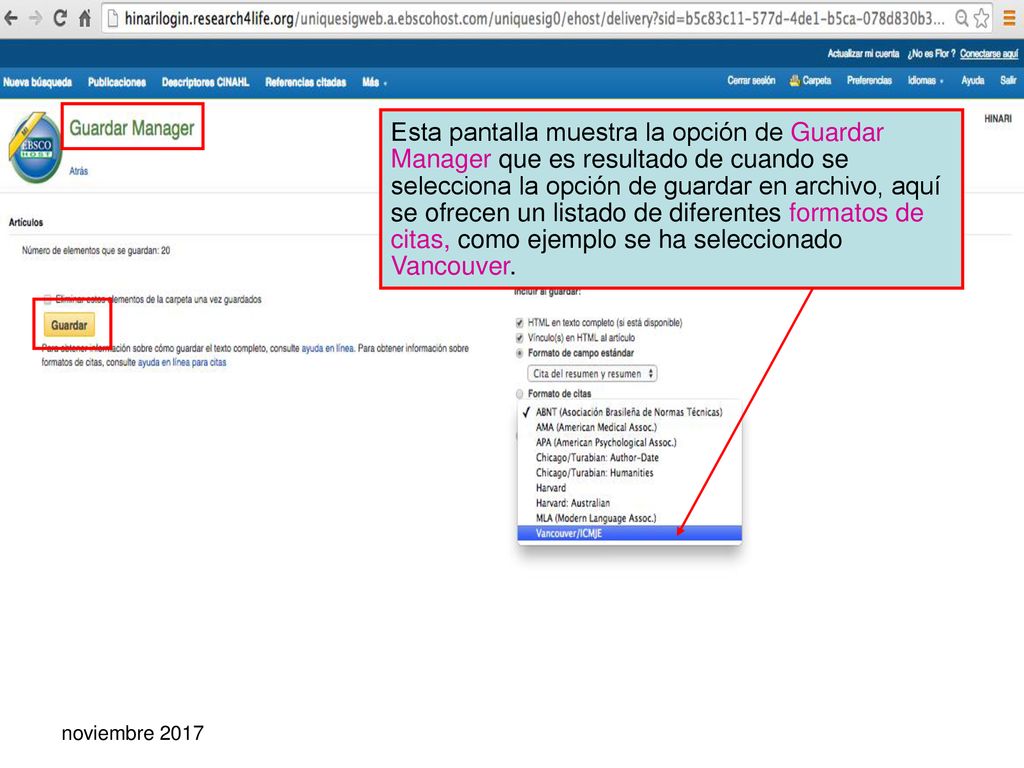Click the Artículos section label
This screenshot has height=768, width=1024.
25,223
